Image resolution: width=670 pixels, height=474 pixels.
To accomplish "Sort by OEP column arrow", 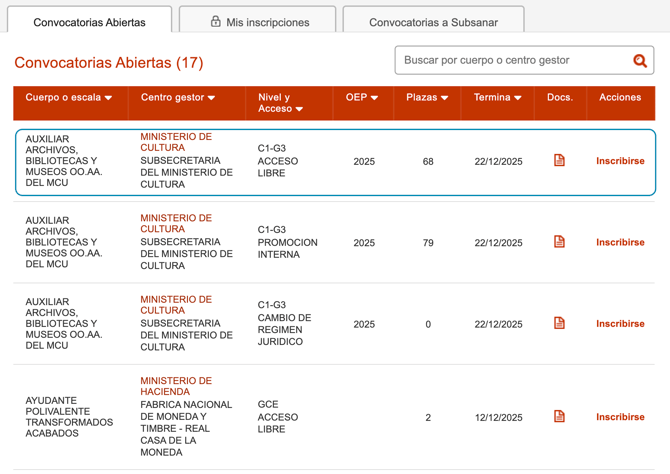I will tap(374, 98).
